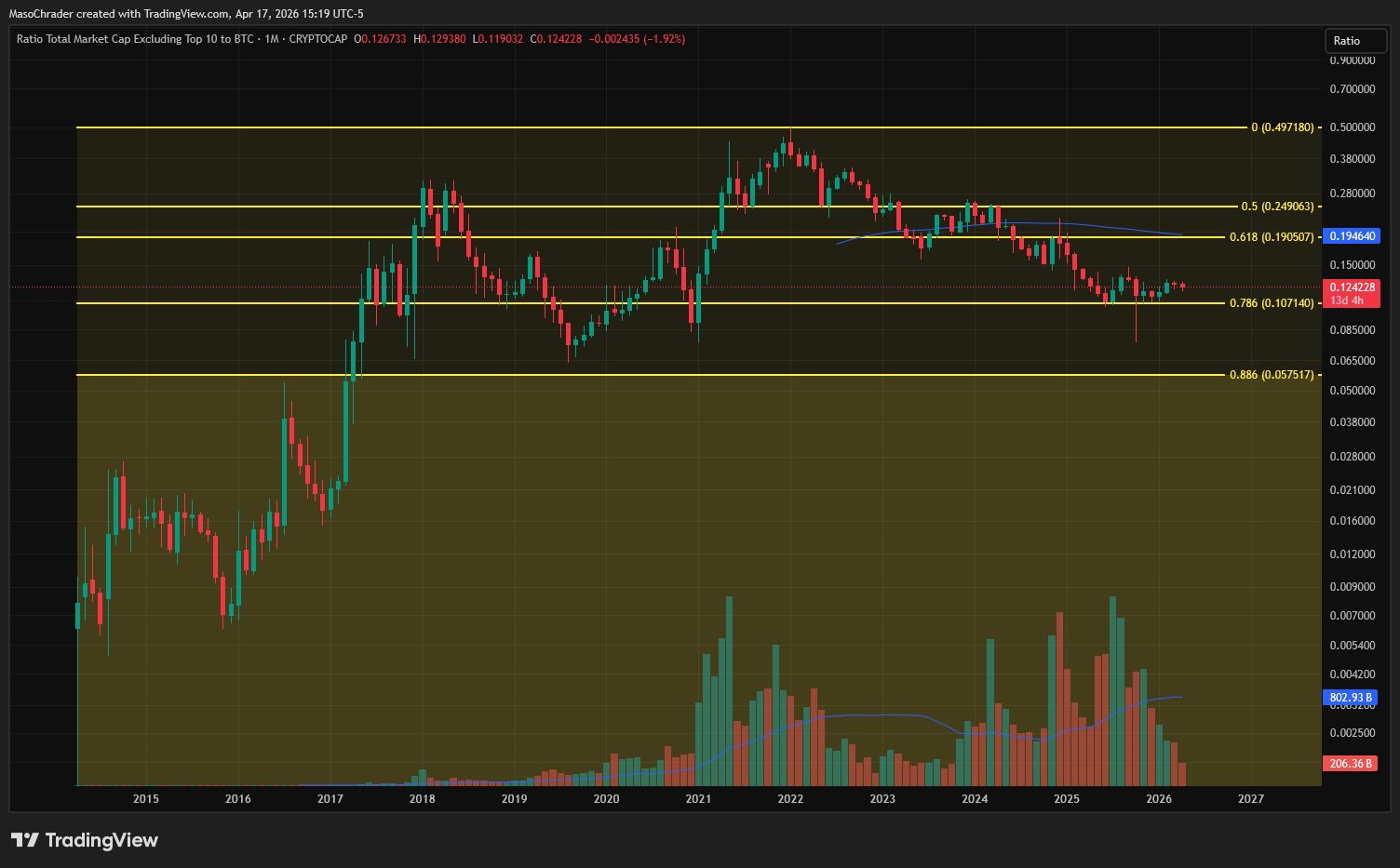Click the blue 0.194640 moving average price tag
This screenshot has height=868, width=1400.
[x=1353, y=236]
